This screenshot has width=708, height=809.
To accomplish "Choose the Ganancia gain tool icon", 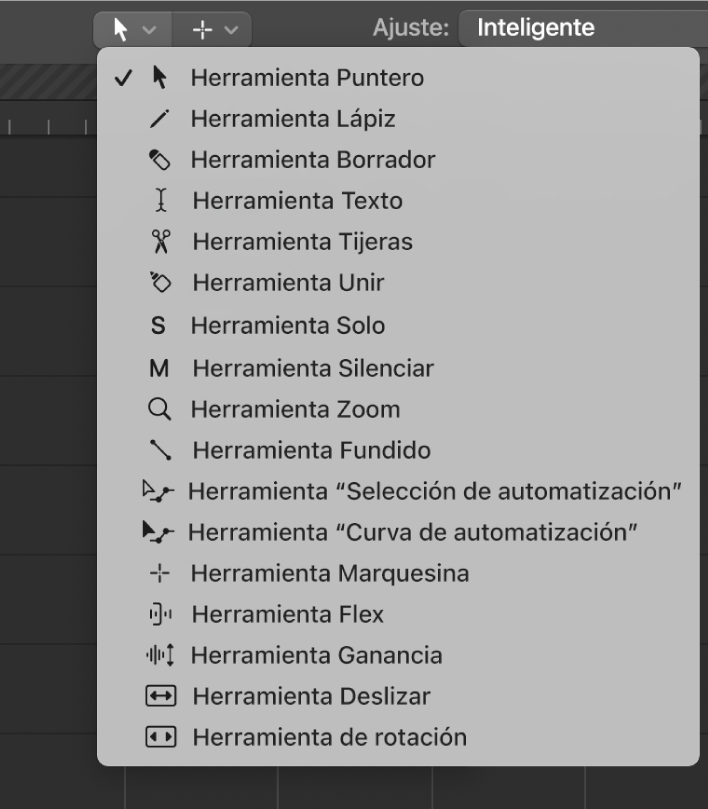I will [160, 655].
